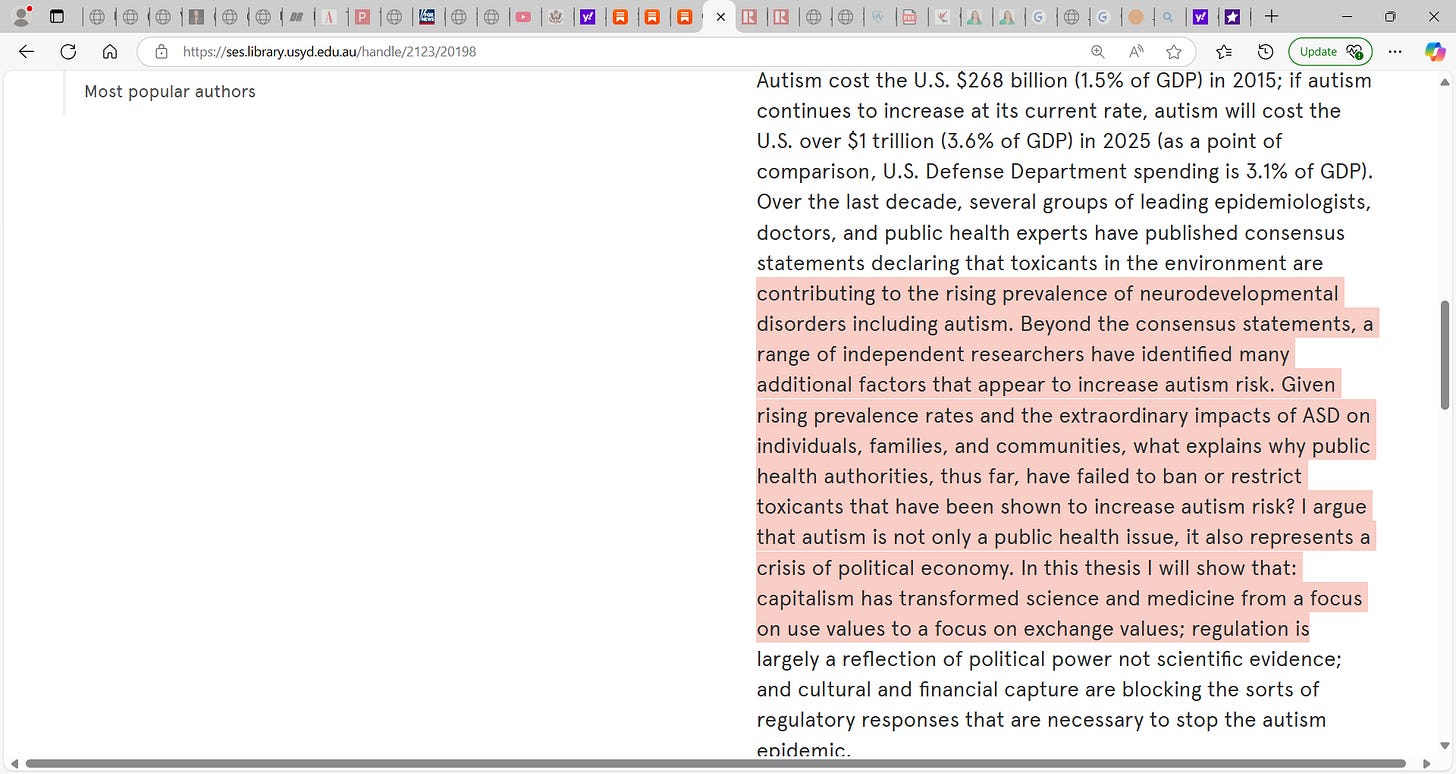
Task: Close the currently active tab
Action: (720, 17)
